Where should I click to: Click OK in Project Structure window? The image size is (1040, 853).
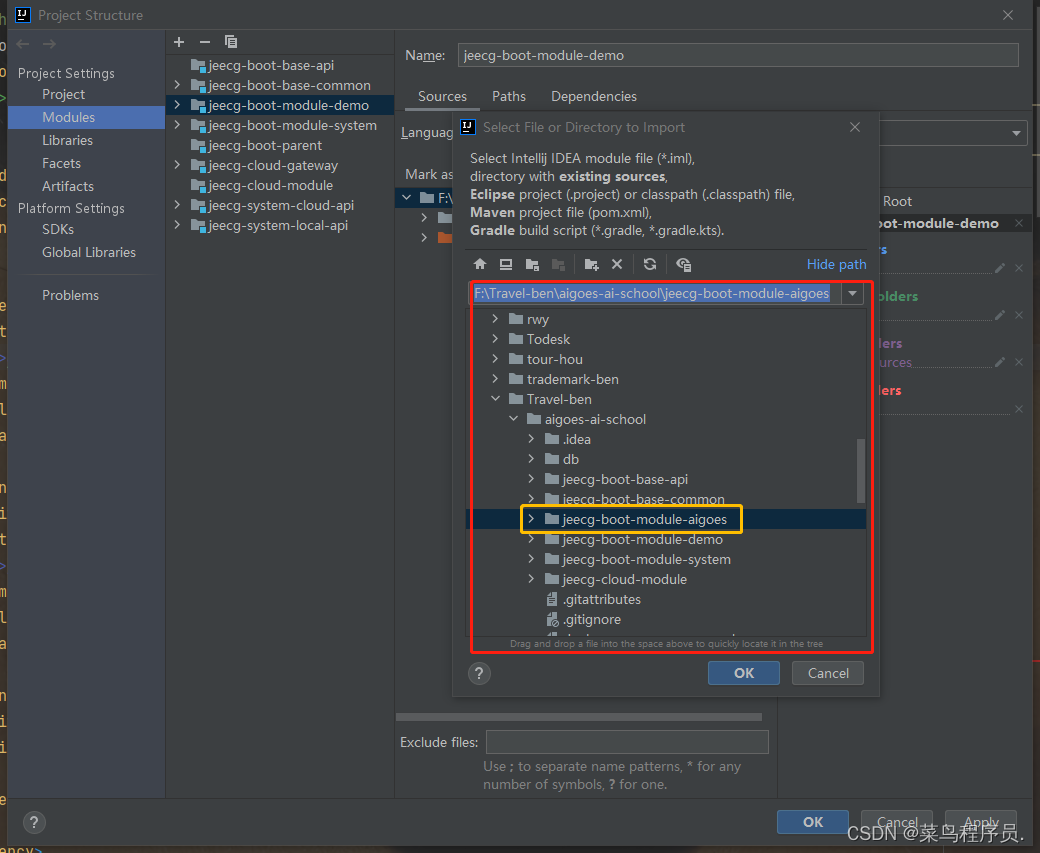click(x=812, y=822)
